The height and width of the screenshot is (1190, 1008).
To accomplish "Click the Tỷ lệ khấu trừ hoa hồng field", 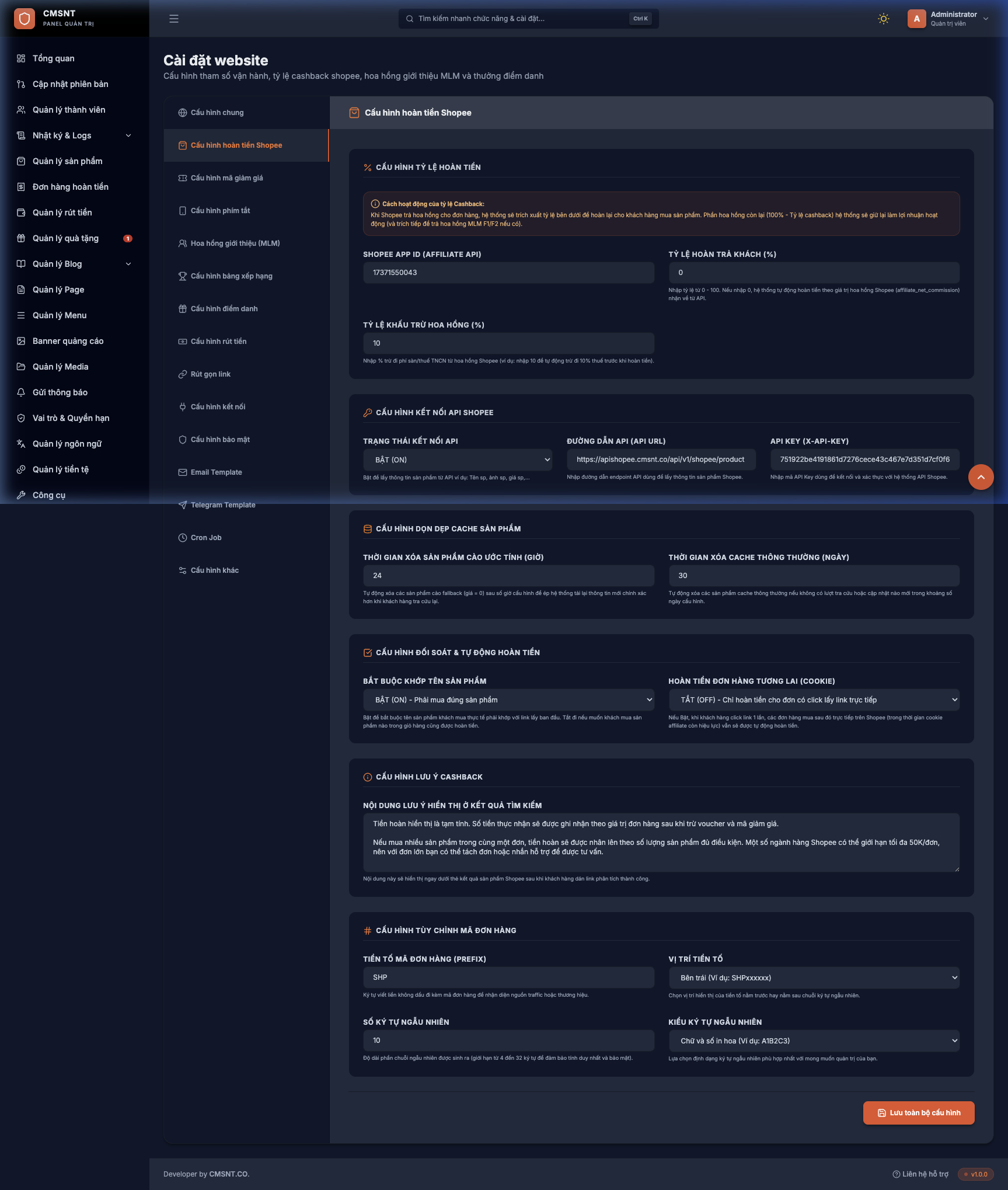I will 508,343.
